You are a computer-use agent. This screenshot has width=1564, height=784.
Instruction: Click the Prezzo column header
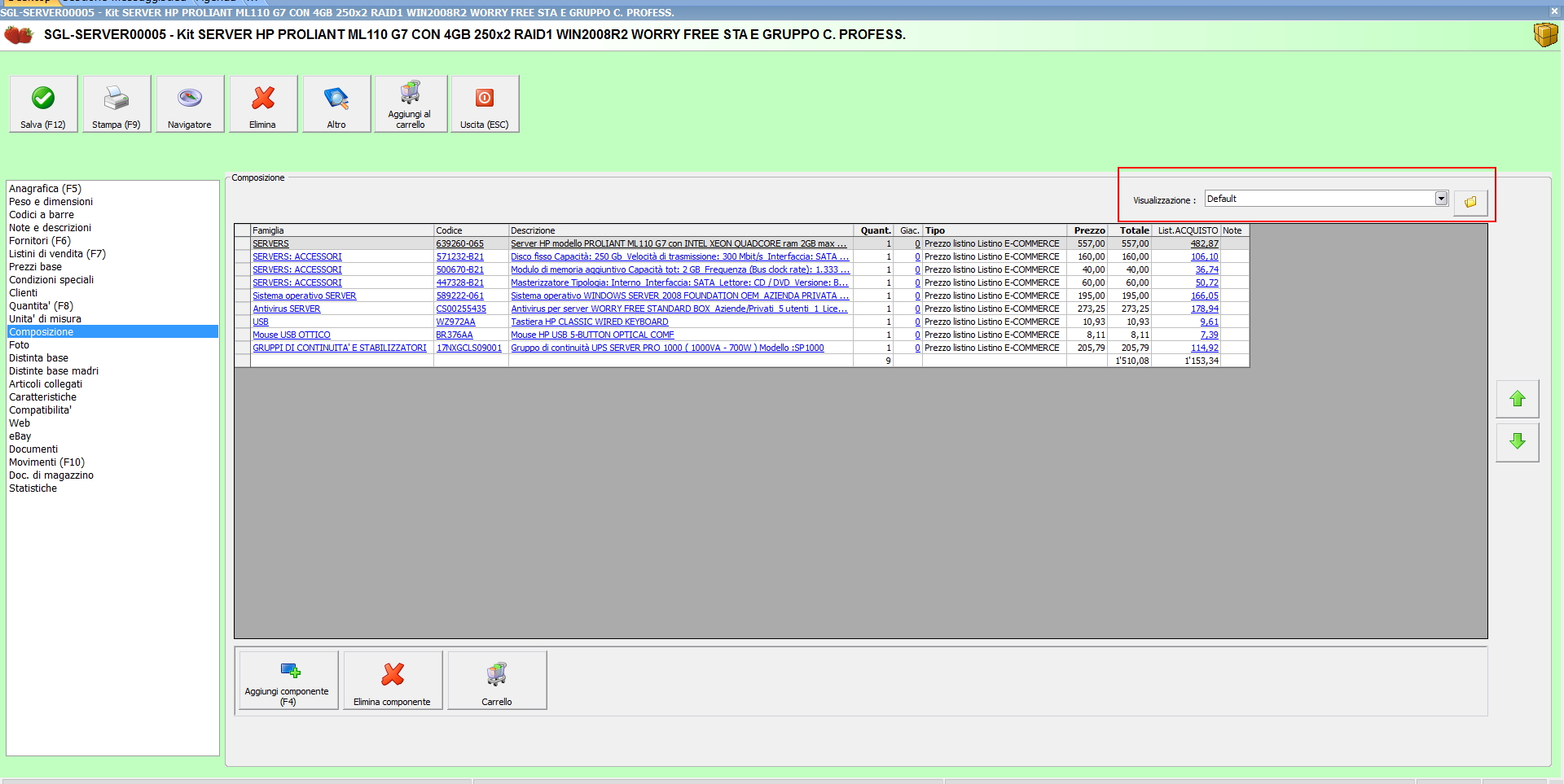click(1087, 230)
